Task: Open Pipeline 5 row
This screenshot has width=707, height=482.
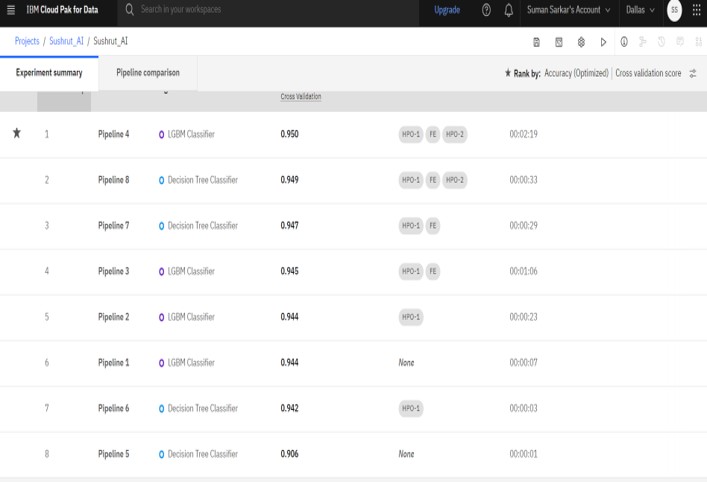Action: 354,454
